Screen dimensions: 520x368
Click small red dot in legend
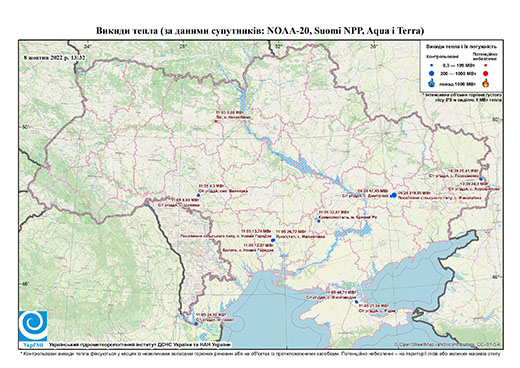coord(485,66)
